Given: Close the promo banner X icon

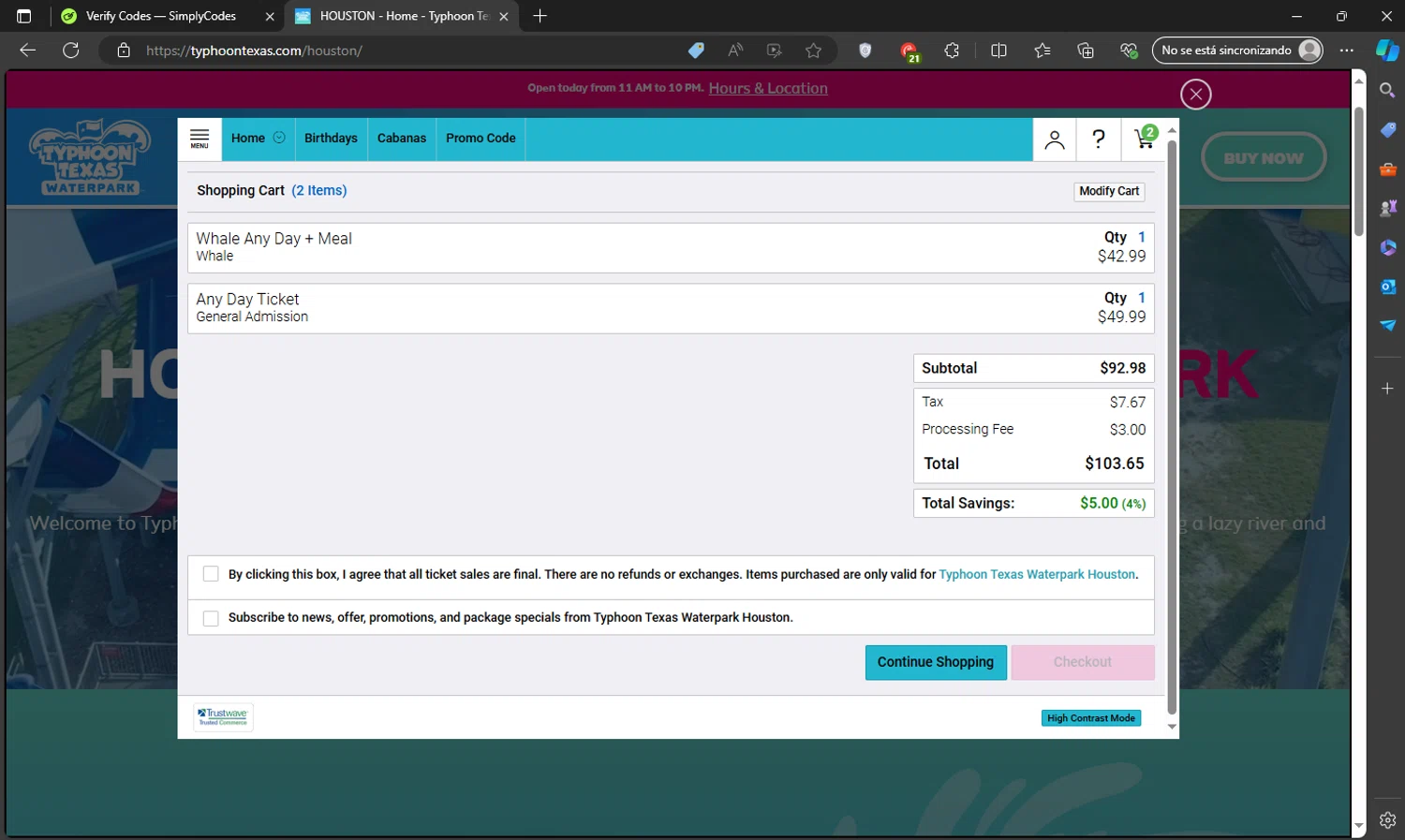Looking at the screenshot, I should (x=1195, y=94).
